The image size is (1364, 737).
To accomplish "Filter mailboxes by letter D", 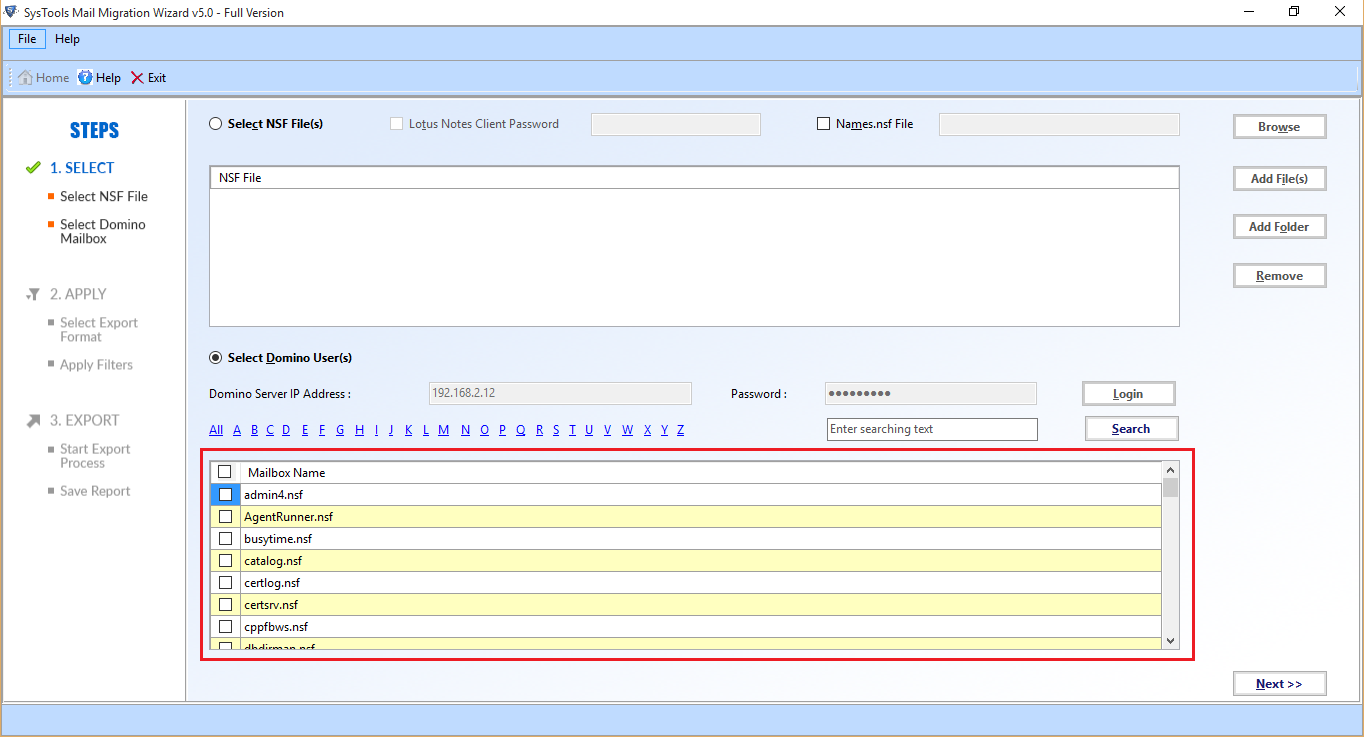I will click(x=286, y=430).
